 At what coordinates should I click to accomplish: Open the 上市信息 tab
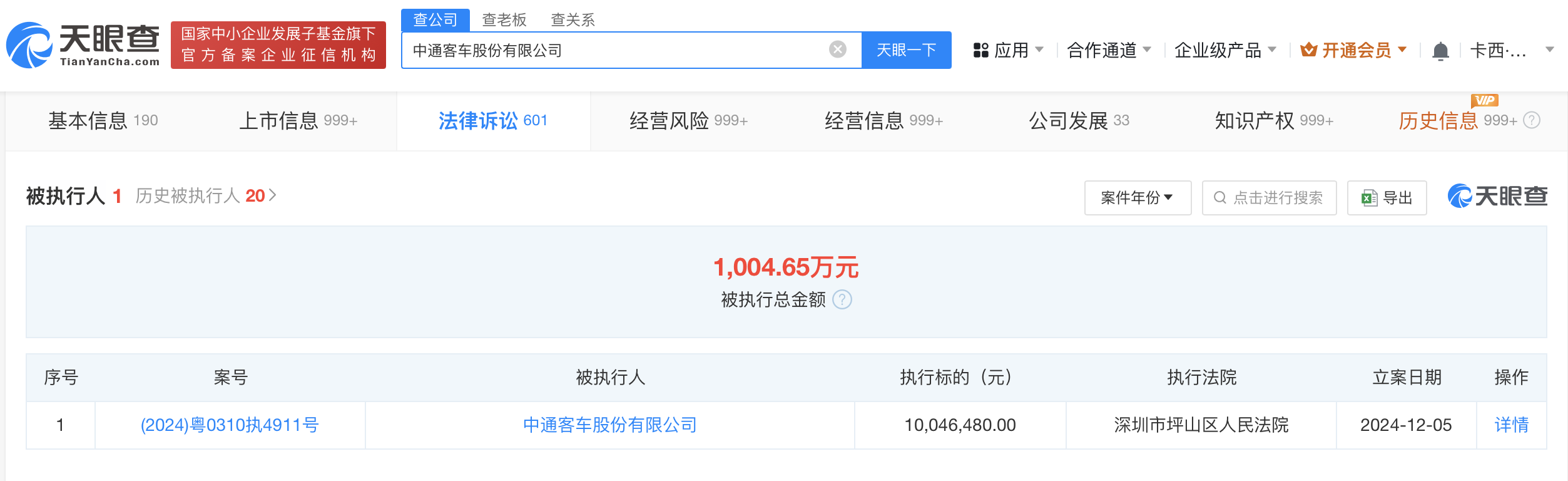coord(298,120)
